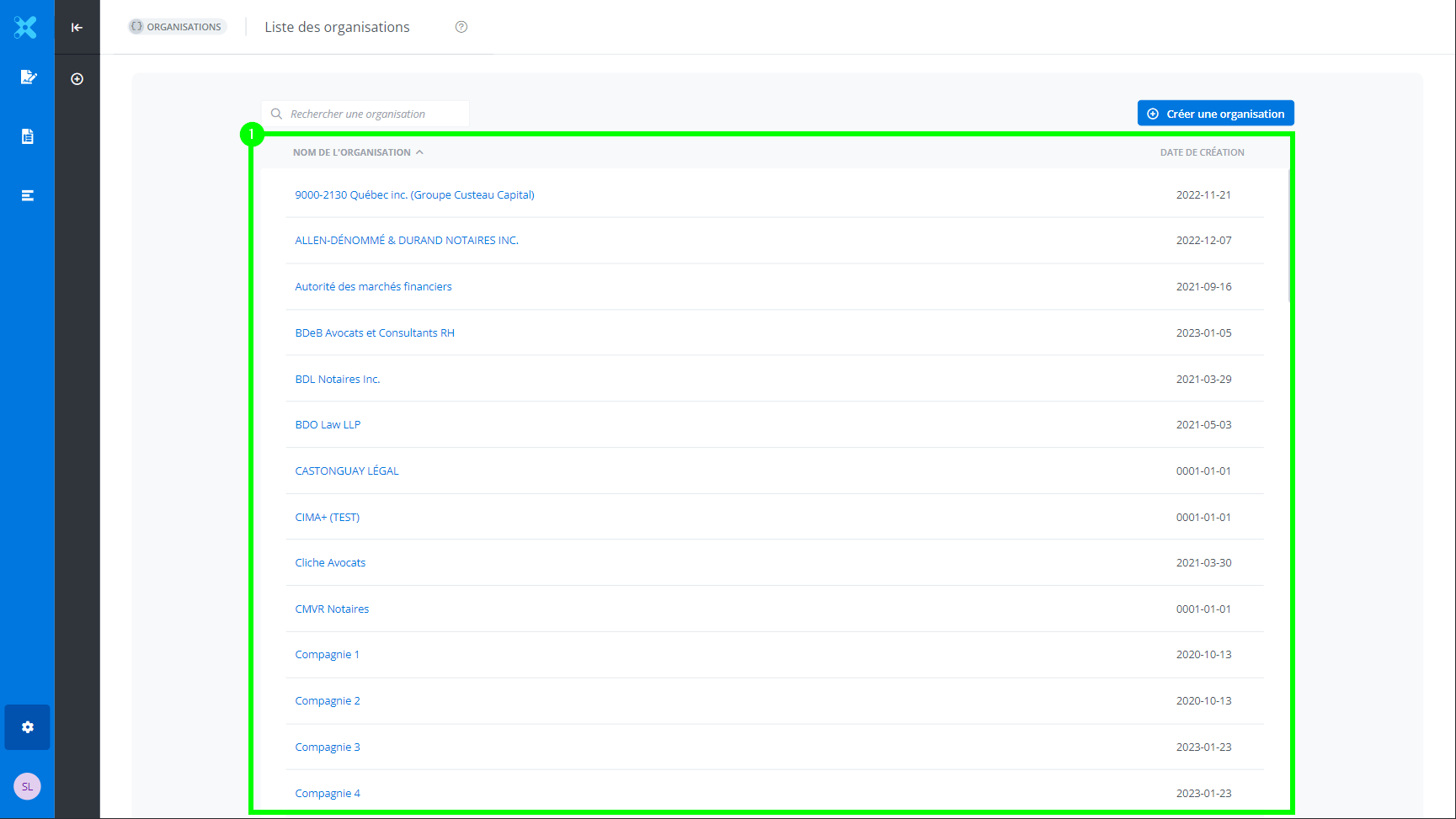This screenshot has width=1456, height=819.
Task: Click the organisations list vertical scrollbar
Action: (x=1289, y=236)
